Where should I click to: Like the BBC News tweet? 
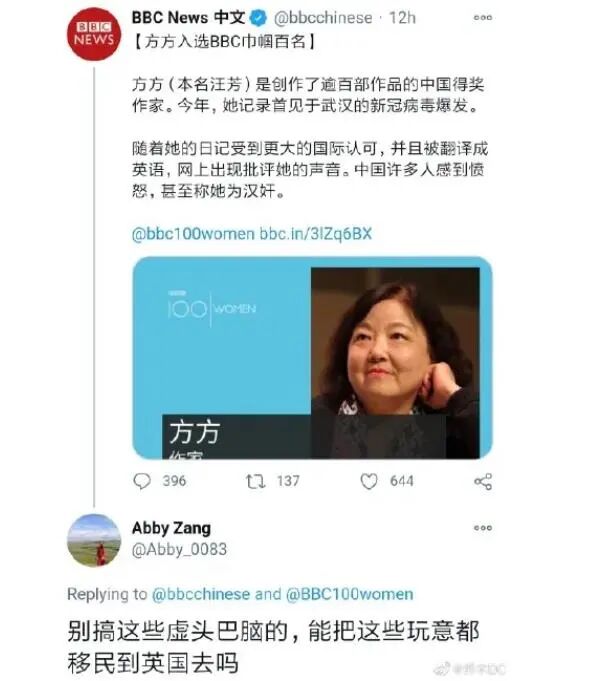(369, 481)
